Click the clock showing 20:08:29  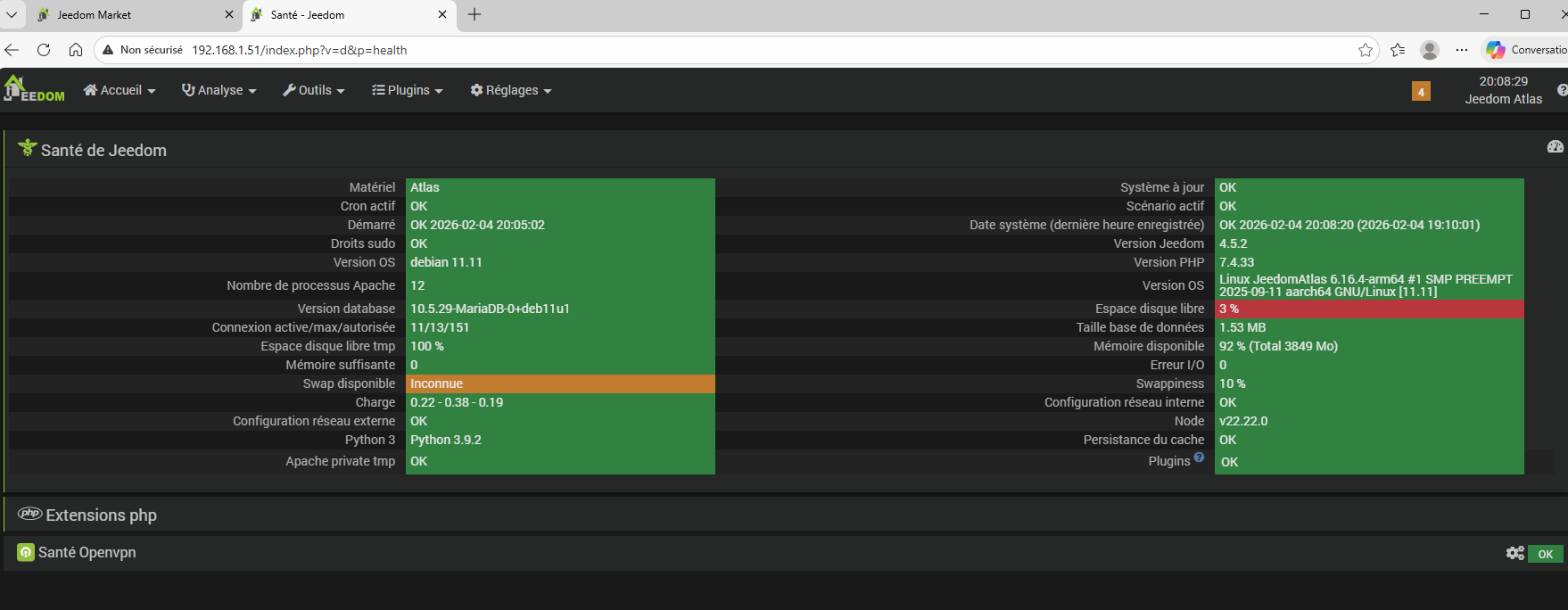1503,81
